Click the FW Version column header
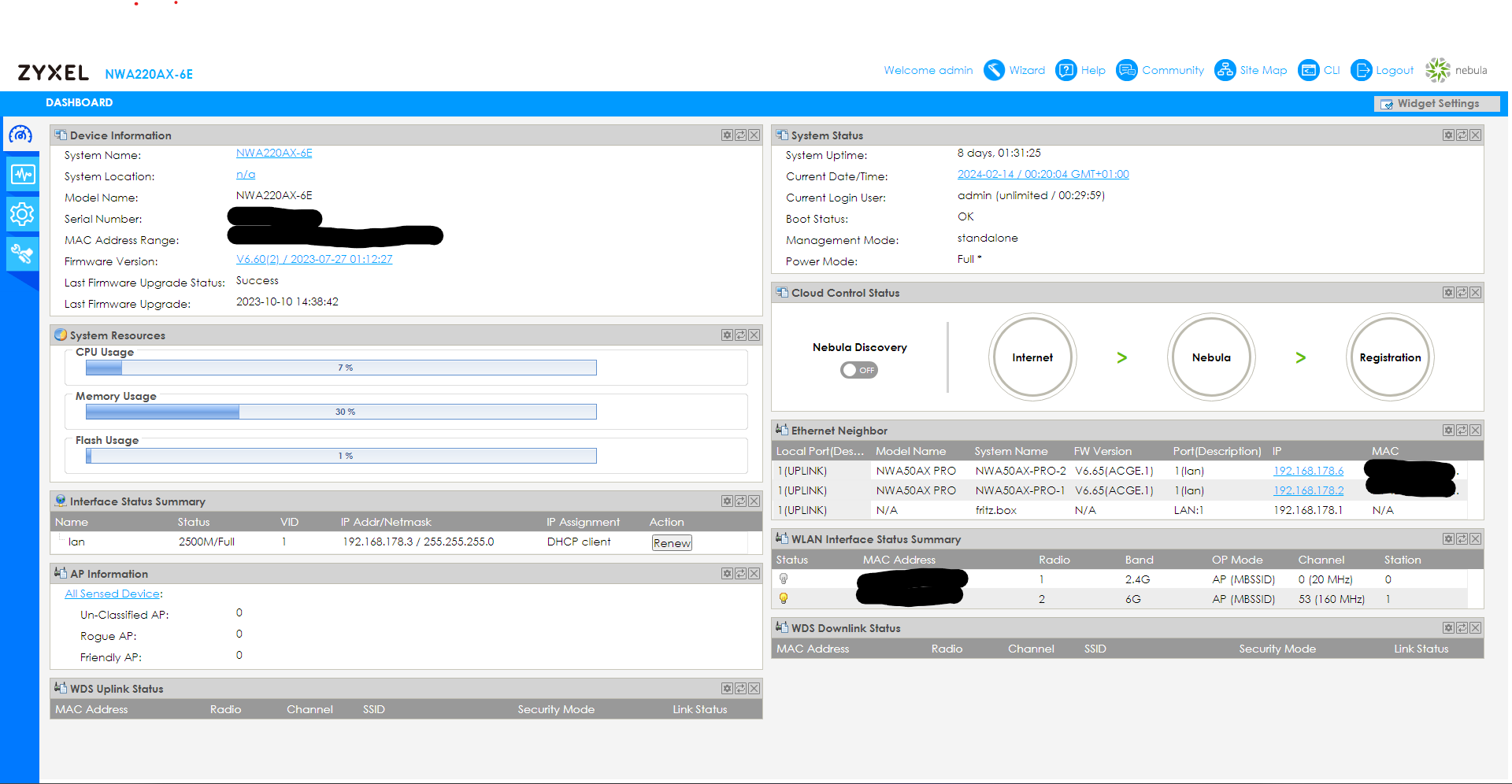This screenshot has width=1512, height=784. point(1102,451)
